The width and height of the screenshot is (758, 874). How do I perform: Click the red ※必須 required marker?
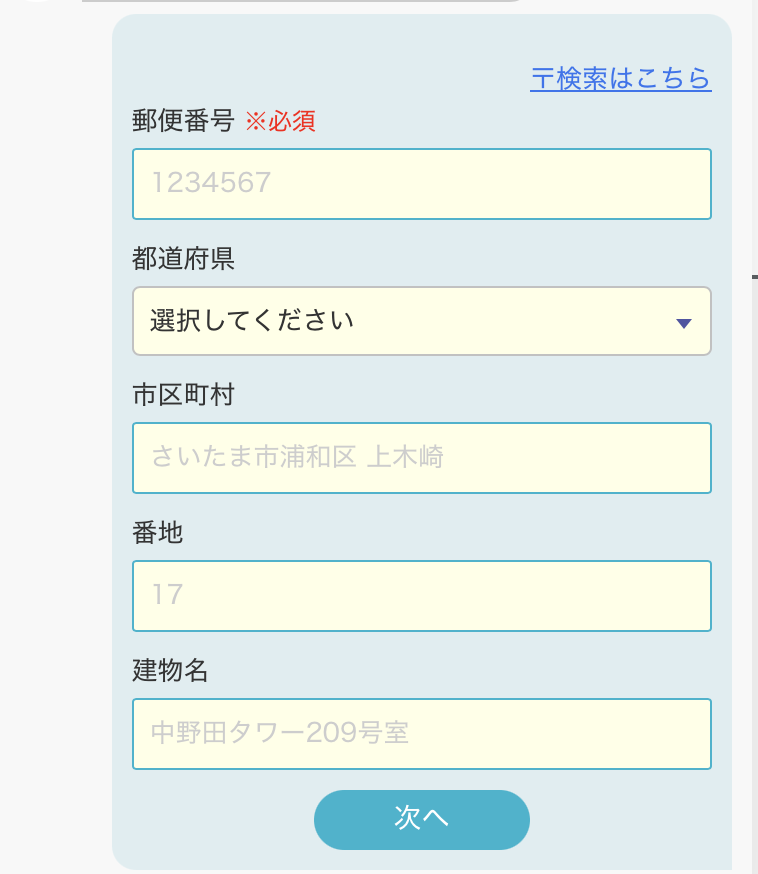[x=281, y=121]
